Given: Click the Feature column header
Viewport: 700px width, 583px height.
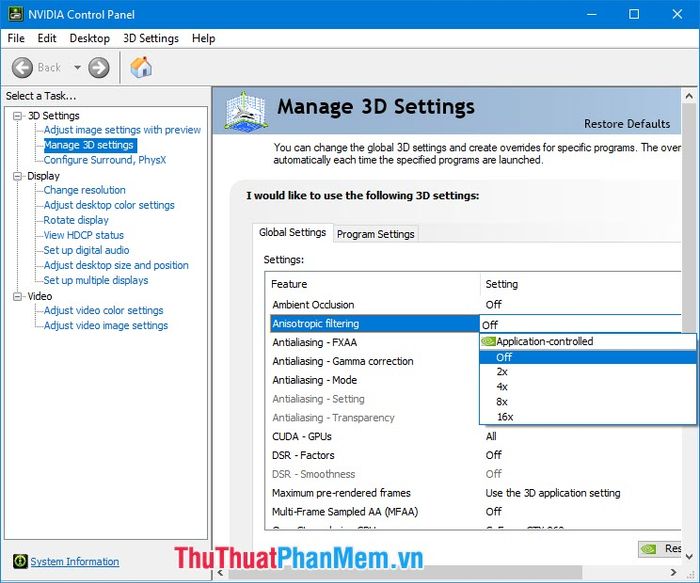Looking at the screenshot, I should pos(373,284).
